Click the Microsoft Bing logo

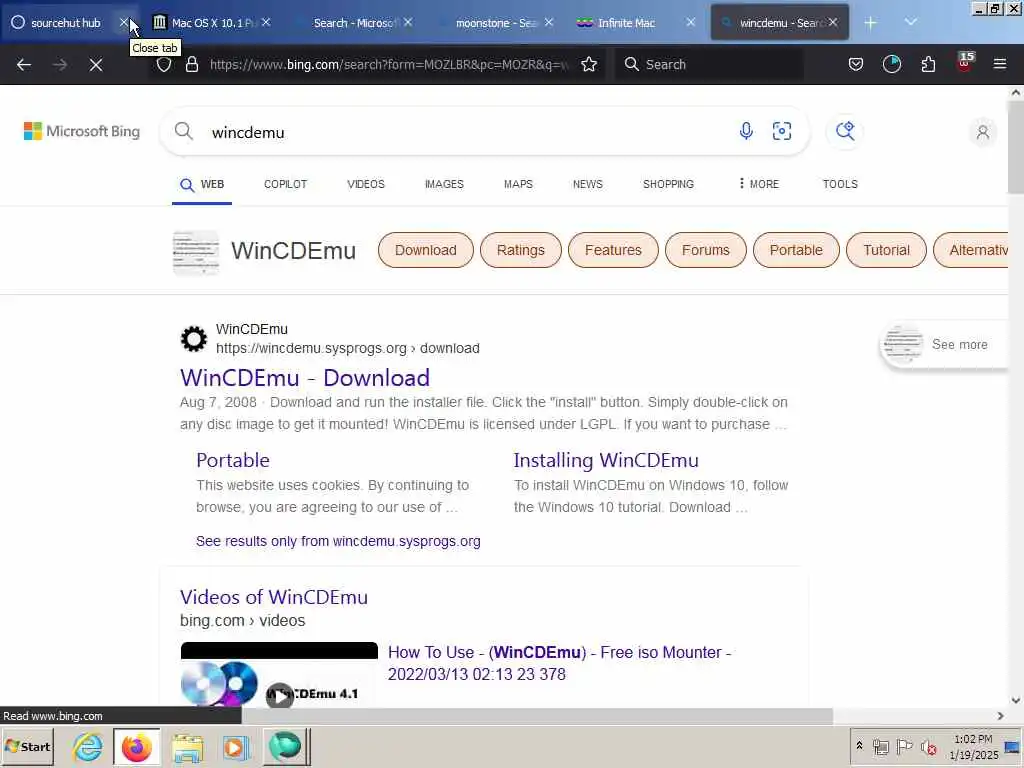[82, 131]
